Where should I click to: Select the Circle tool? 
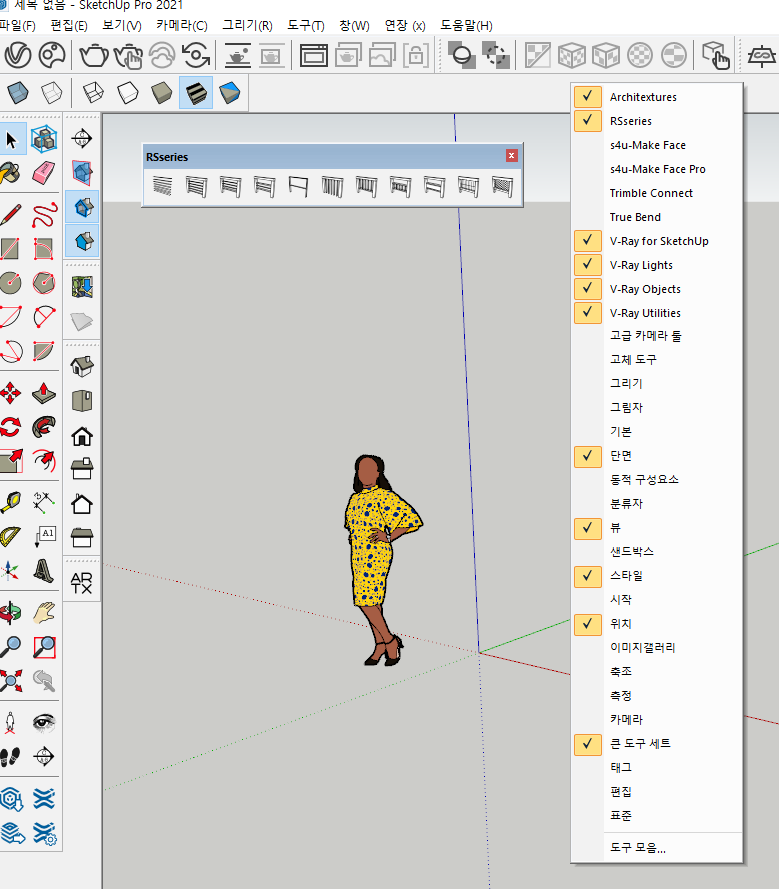click(11, 282)
